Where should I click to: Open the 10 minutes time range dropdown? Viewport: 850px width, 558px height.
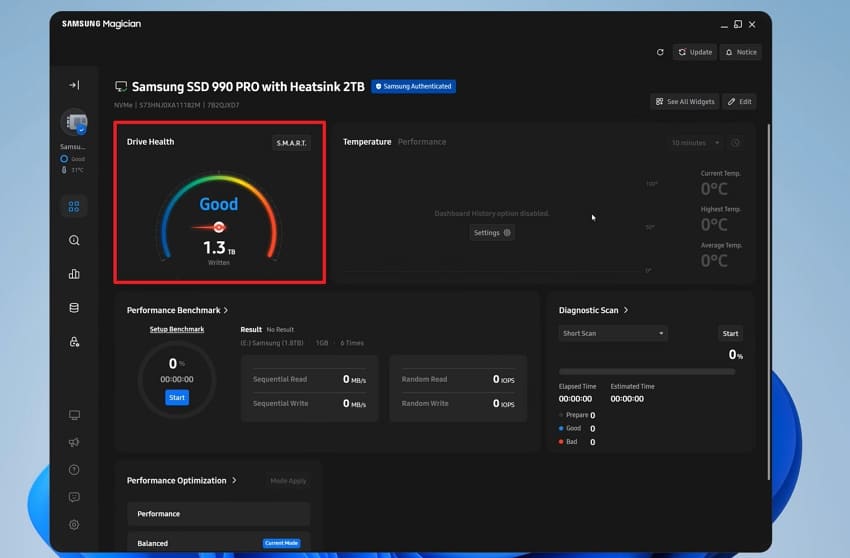click(x=696, y=143)
